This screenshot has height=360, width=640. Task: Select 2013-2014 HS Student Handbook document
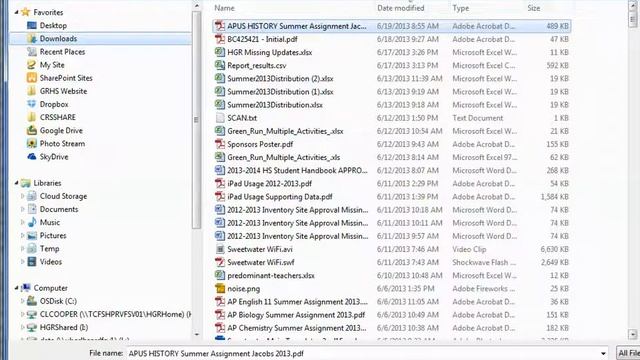(392, 170)
